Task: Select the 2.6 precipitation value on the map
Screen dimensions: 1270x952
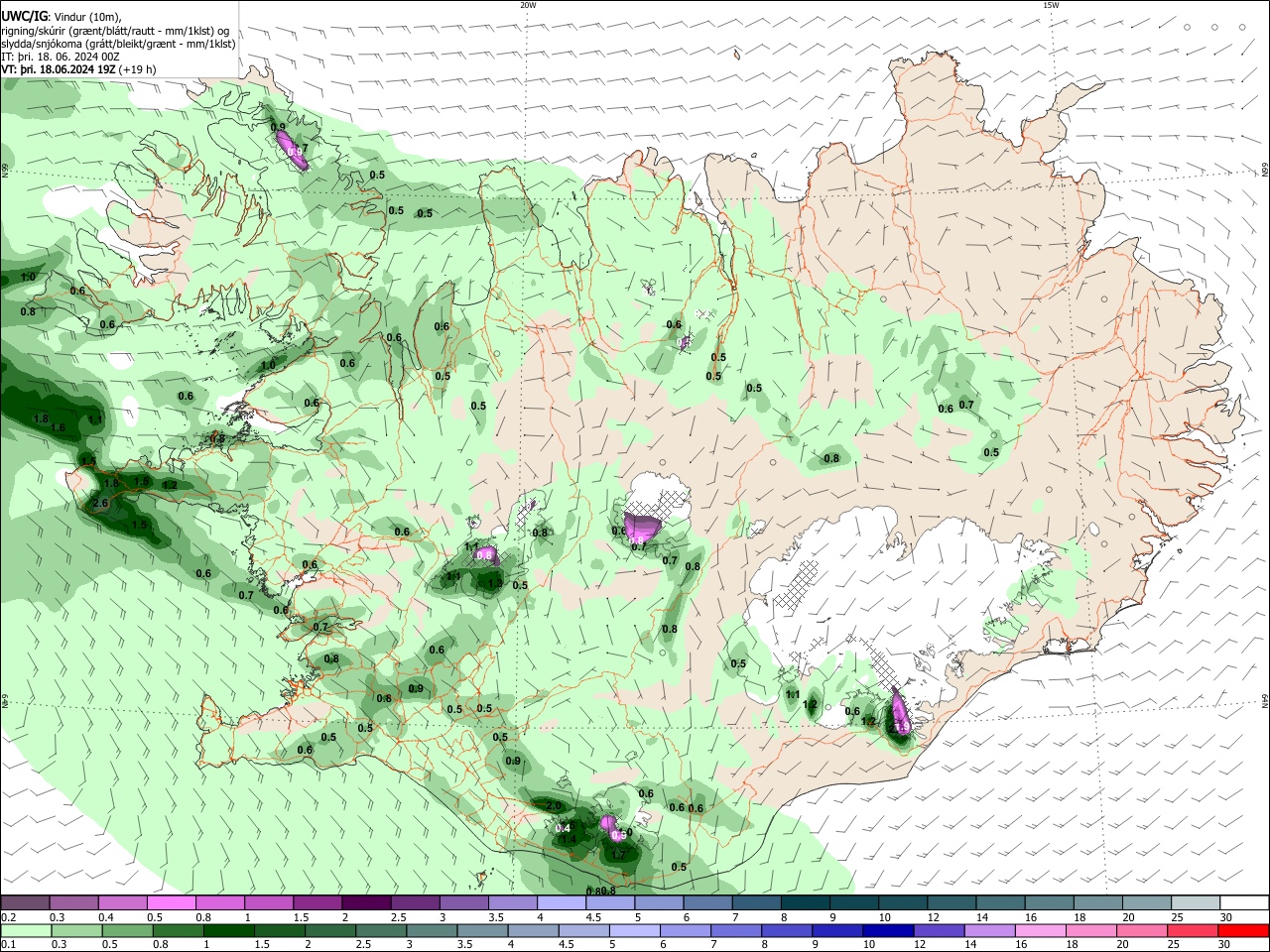Action: [x=99, y=504]
